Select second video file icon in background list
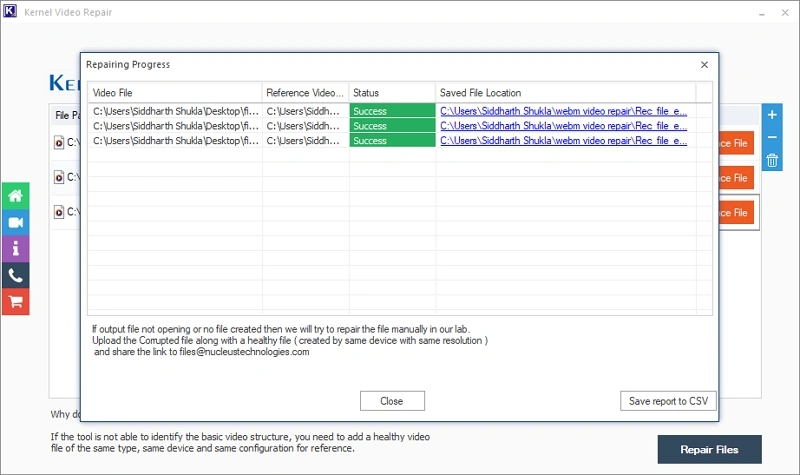The width and height of the screenshot is (800, 475). point(59,177)
